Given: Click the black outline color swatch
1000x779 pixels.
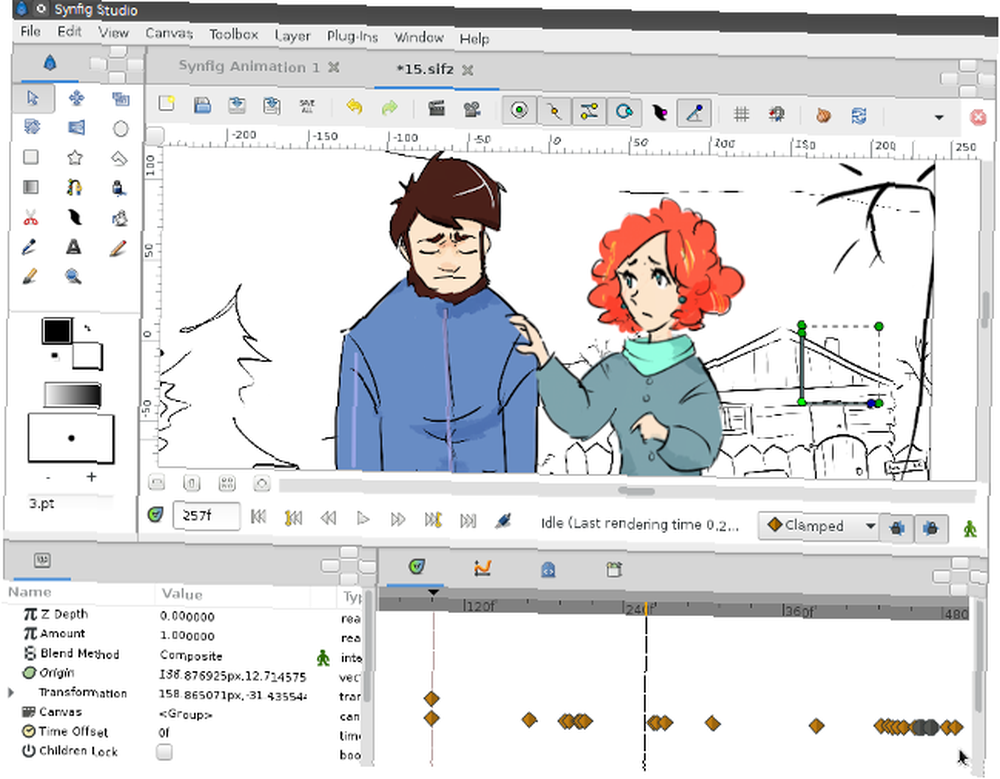Looking at the screenshot, I should pos(57,331).
